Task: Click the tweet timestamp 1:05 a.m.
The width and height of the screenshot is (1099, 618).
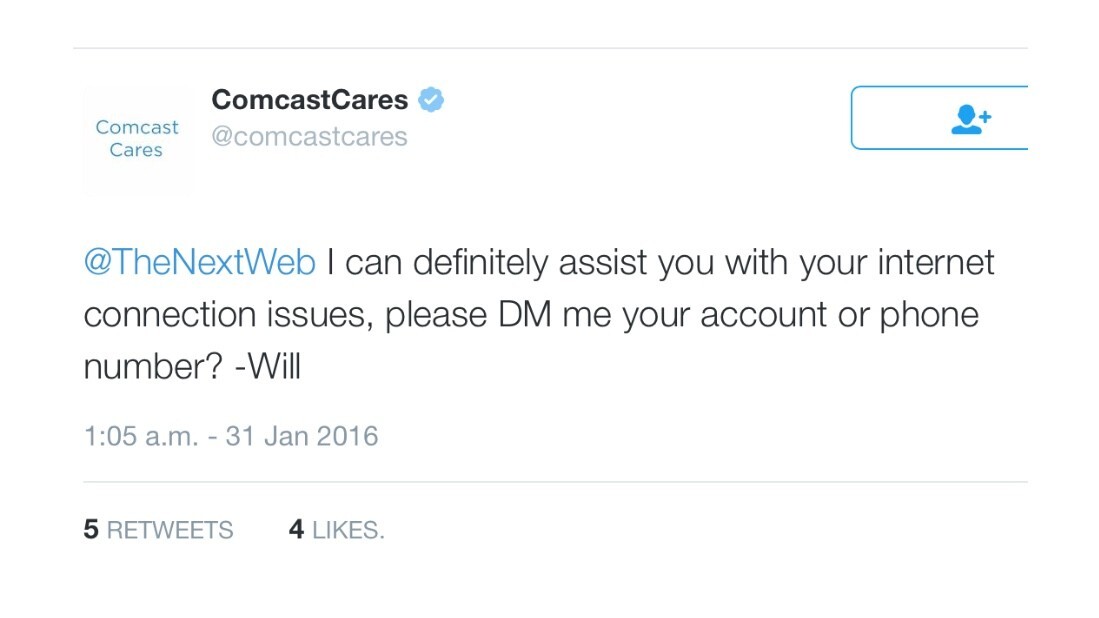Action: click(141, 437)
